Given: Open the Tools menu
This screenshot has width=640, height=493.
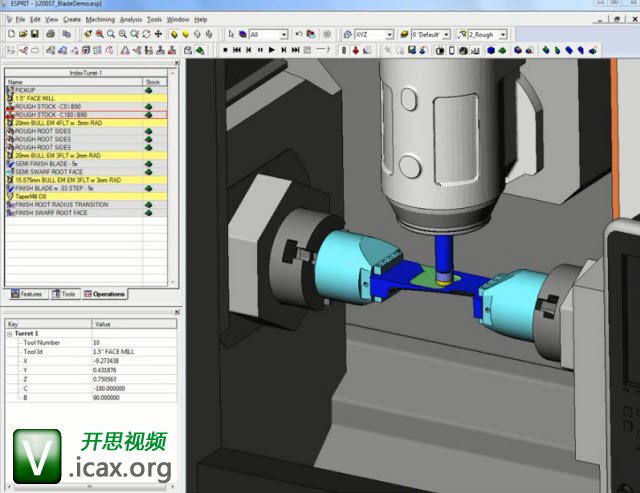Looking at the screenshot, I should coord(154,19).
